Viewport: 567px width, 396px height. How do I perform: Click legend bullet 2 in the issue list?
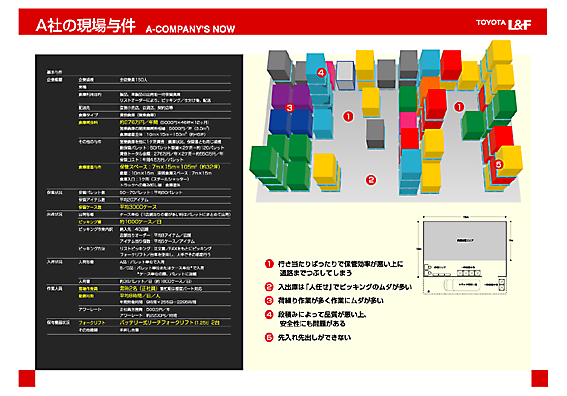click(x=269, y=287)
